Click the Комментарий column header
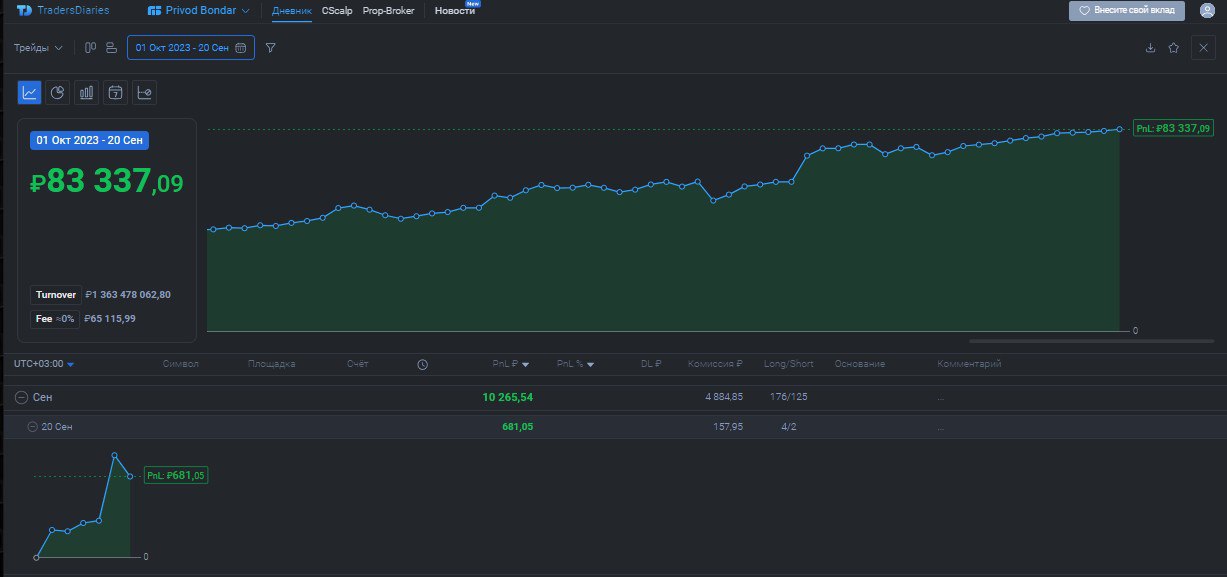1227x577 pixels. pos(969,364)
